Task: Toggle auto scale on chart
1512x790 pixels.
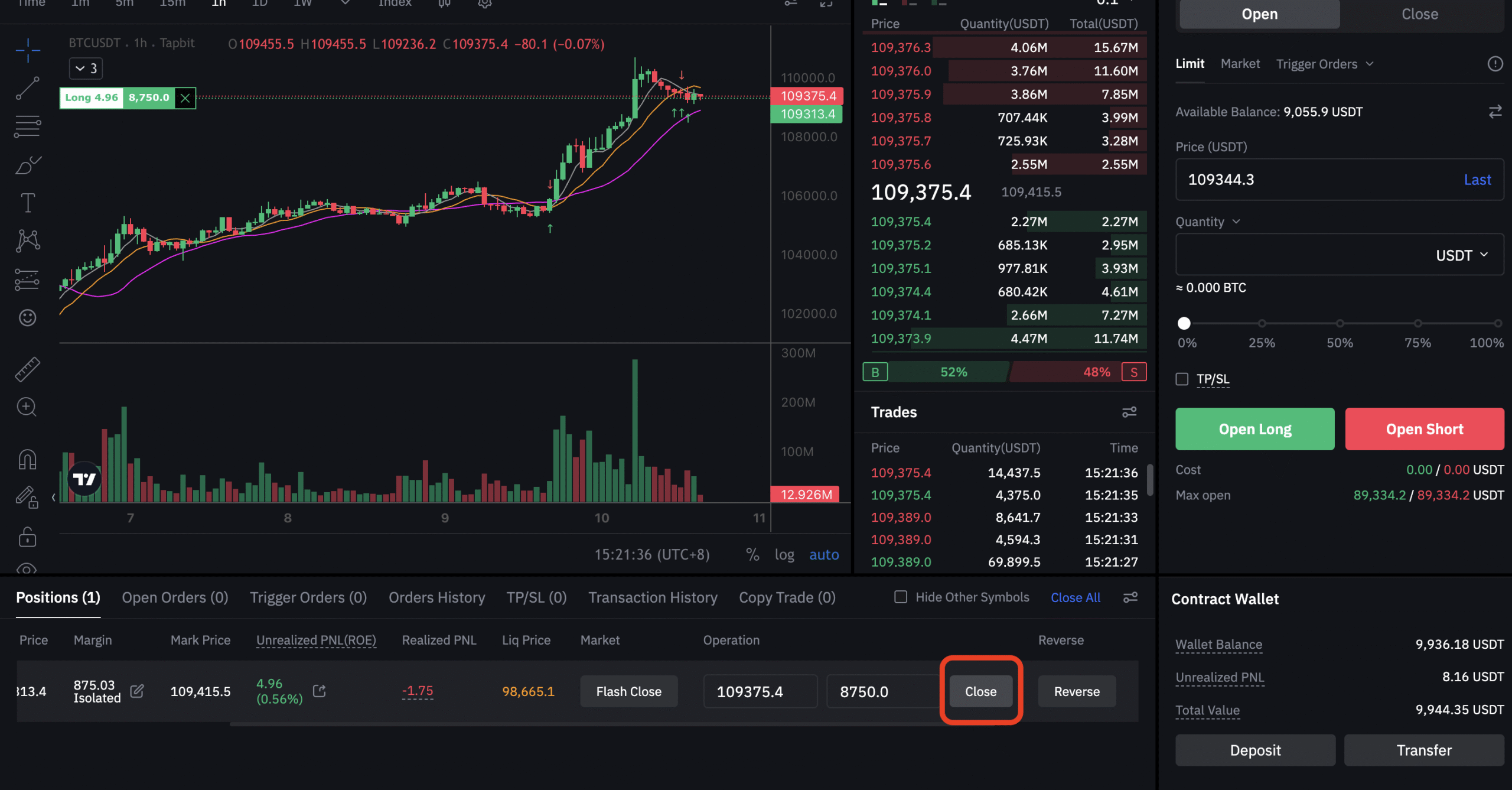Action: (x=823, y=555)
